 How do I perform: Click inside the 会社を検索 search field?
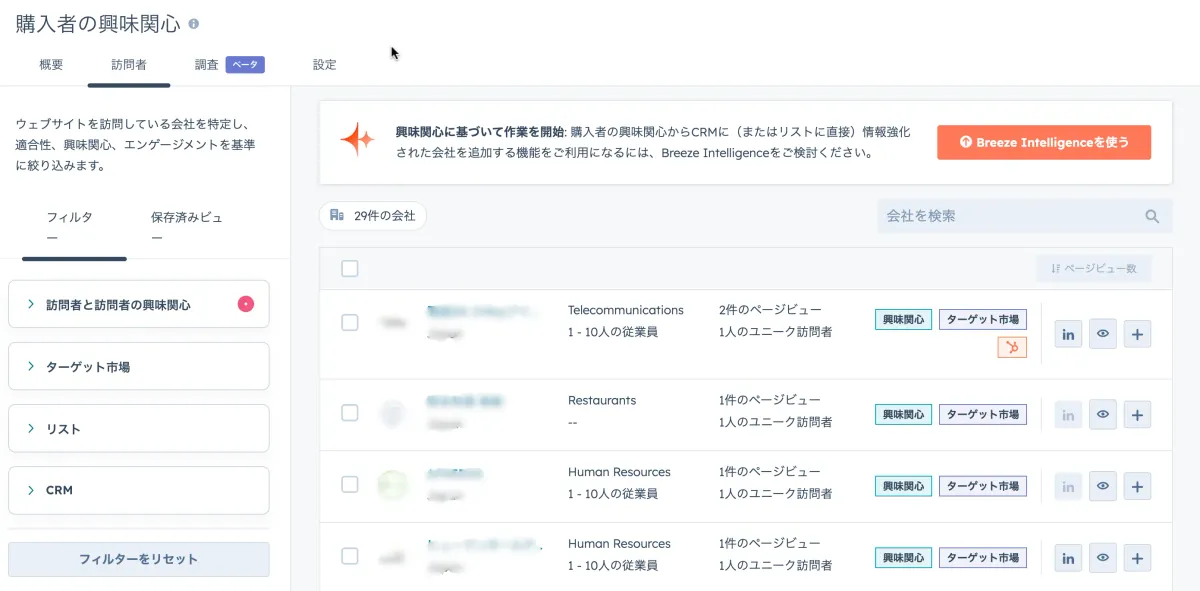coord(1000,215)
